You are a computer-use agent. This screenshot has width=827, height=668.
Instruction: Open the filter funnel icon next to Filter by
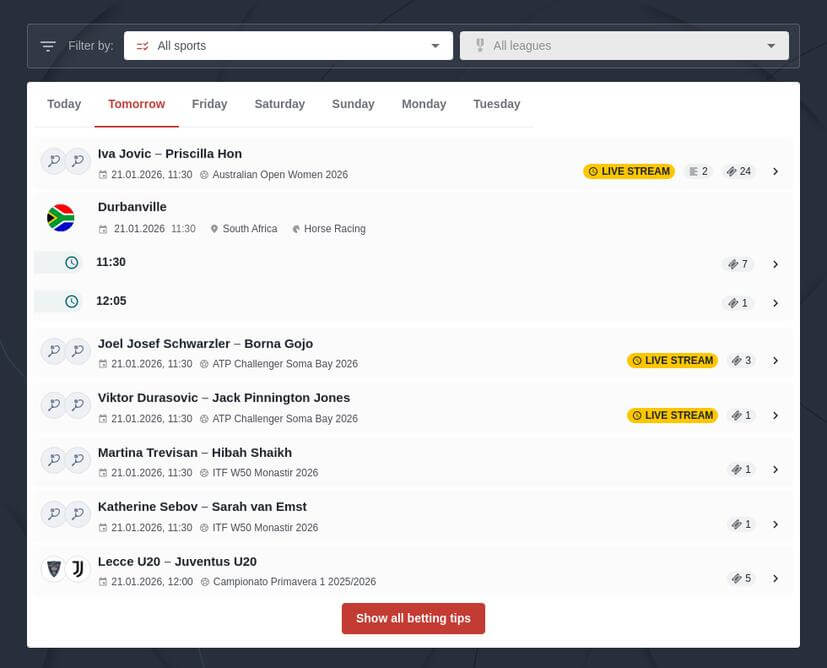tap(47, 45)
